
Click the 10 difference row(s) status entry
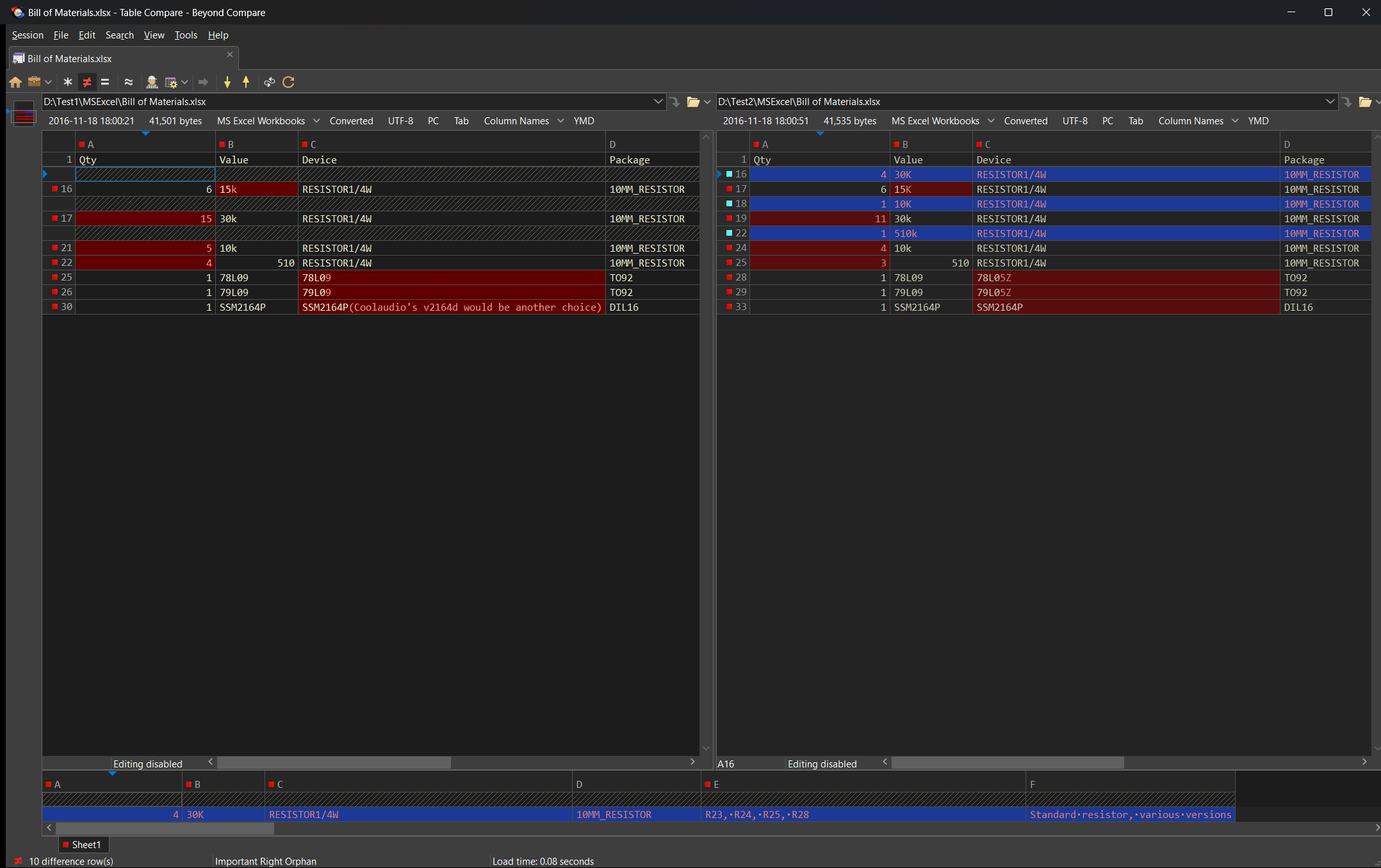[70, 862]
